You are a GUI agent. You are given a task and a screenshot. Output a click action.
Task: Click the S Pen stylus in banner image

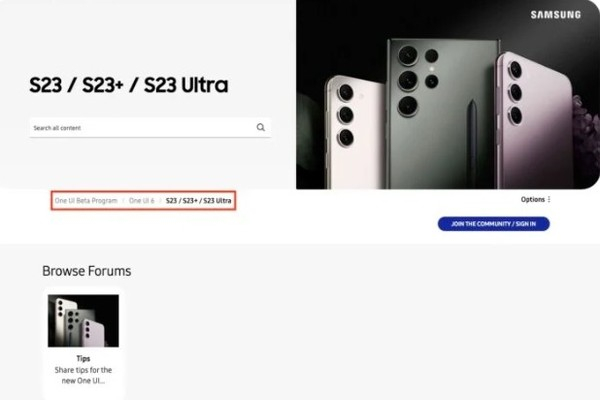(473, 144)
